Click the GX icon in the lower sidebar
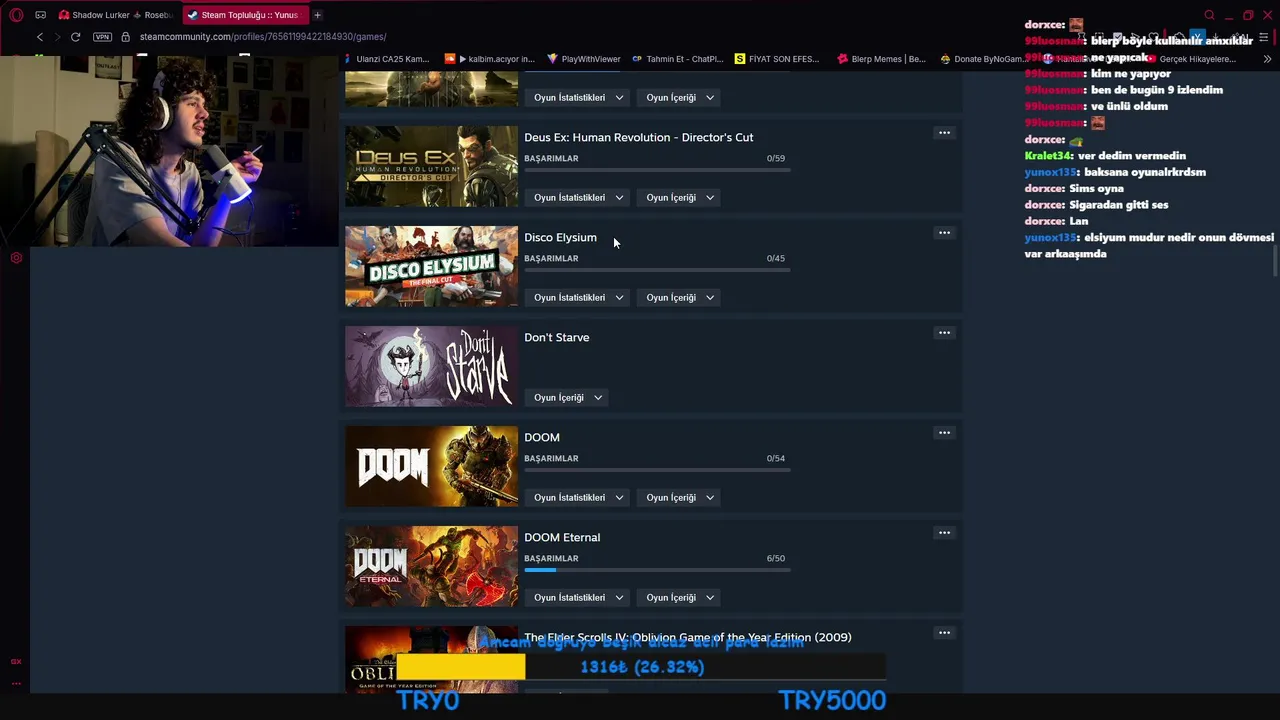The width and height of the screenshot is (1280, 720). tap(16, 661)
